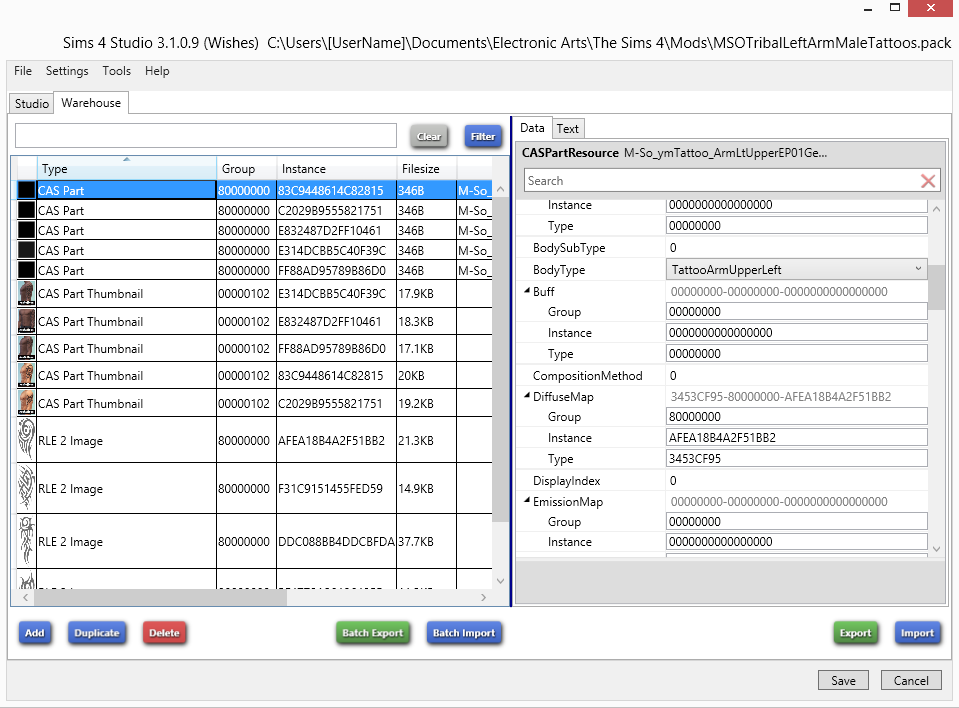This screenshot has width=959, height=708.
Task: Select CAS Part row with instance E314DCBB5C40F39C
Action: tap(254, 251)
